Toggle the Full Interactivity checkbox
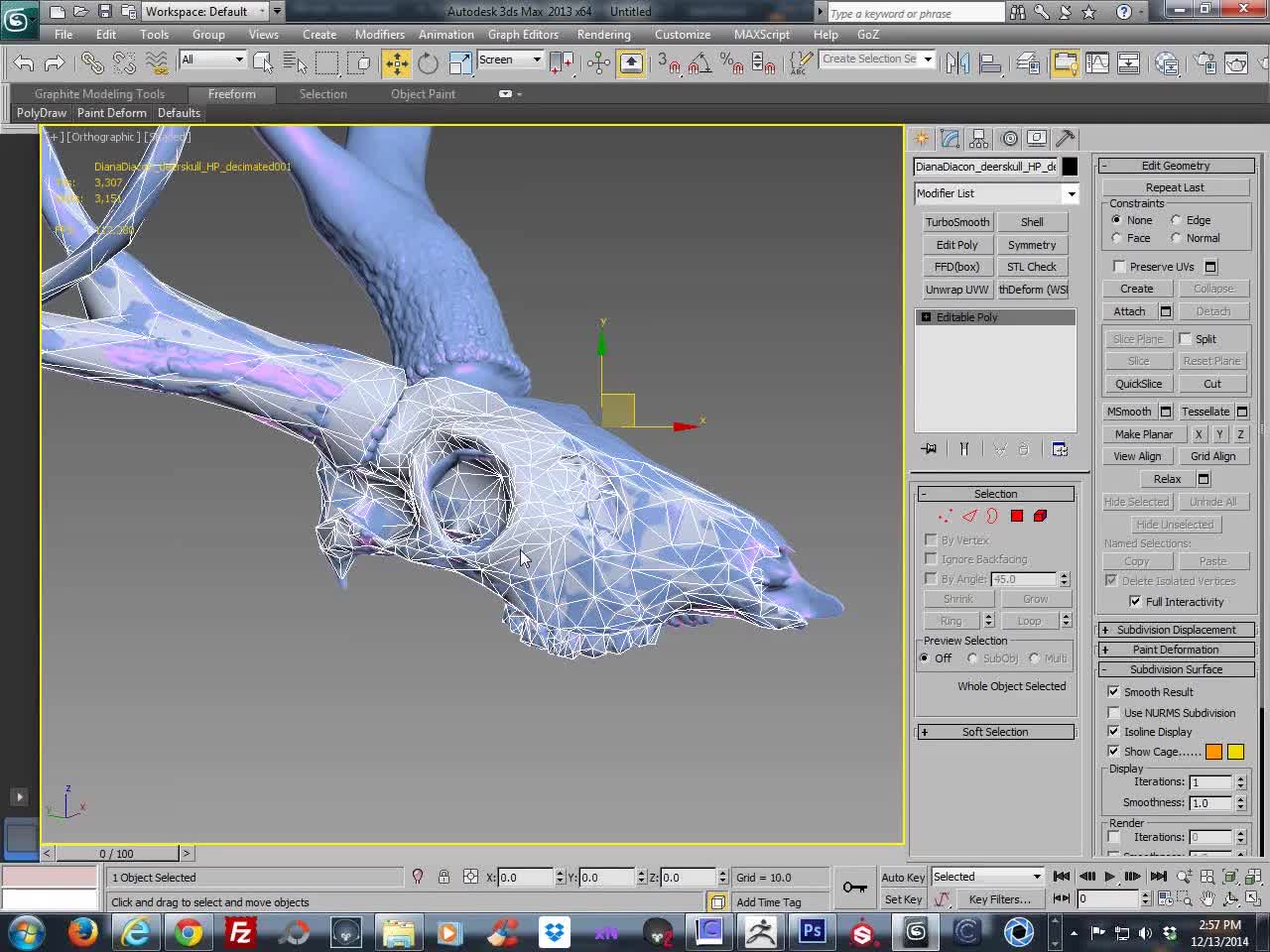Image resolution: width=1270 pixels, height=952 pixels. (1135, 601)
